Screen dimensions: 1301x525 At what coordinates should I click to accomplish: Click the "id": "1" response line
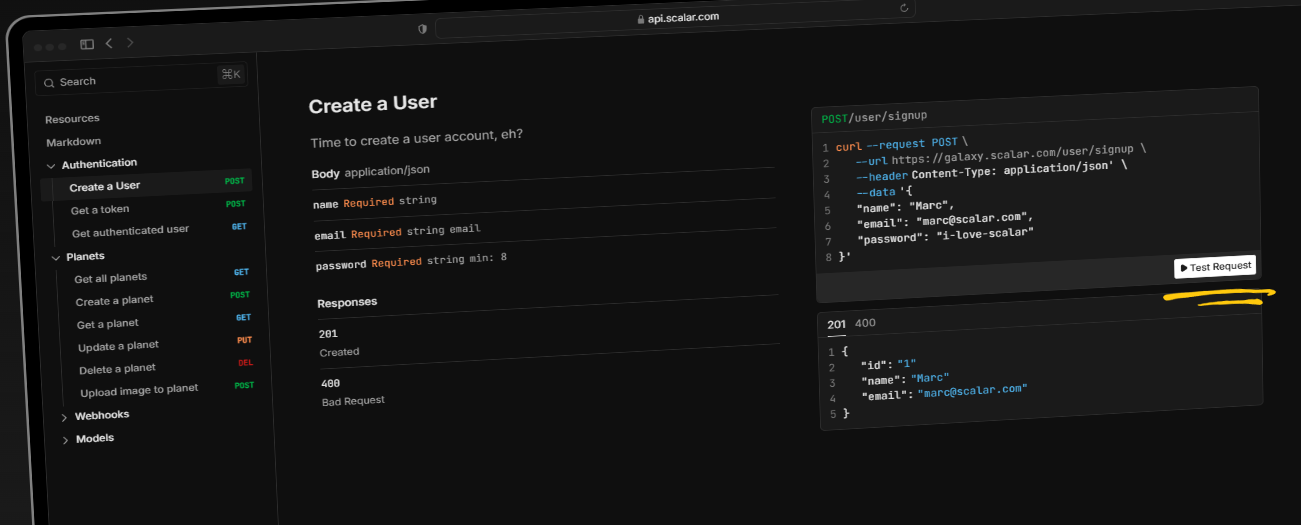tap(889, 364)
